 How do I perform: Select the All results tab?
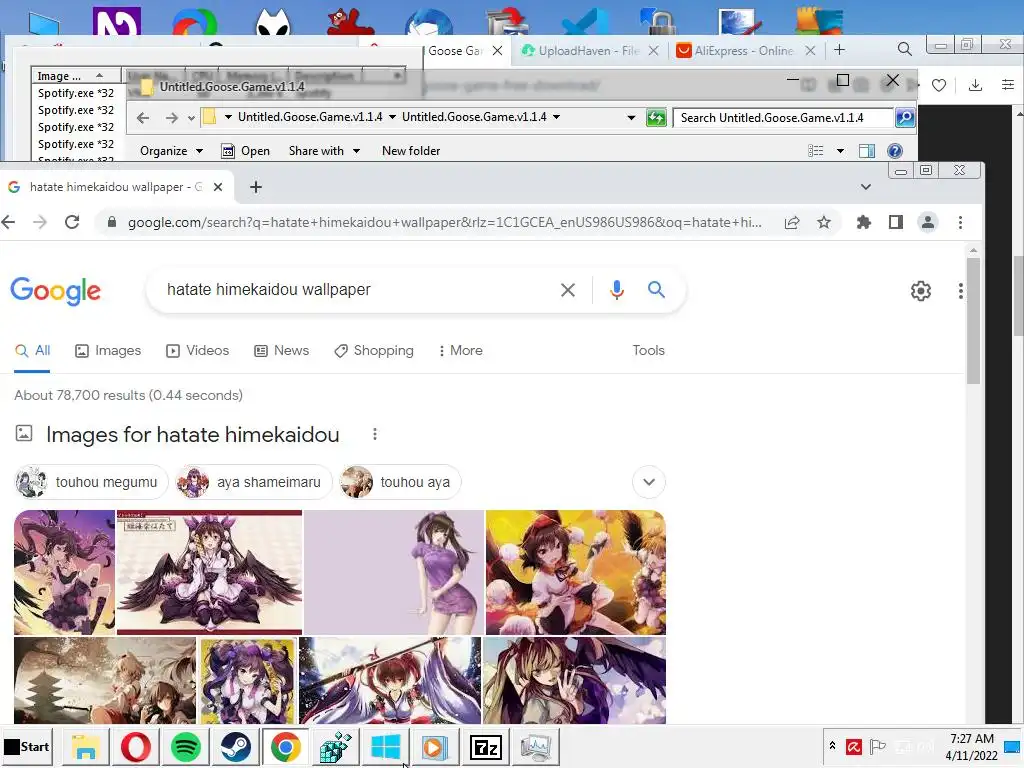[x=33, y=351]
